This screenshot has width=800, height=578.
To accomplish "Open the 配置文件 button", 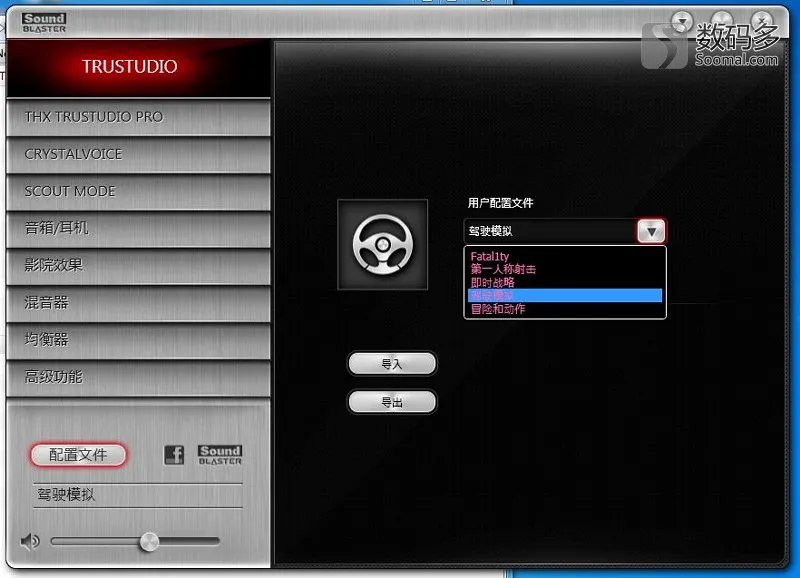I will (78, 455).
